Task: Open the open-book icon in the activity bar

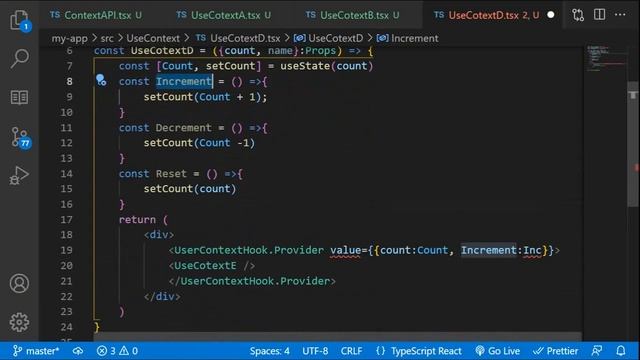Action: [x=19, y=98]
